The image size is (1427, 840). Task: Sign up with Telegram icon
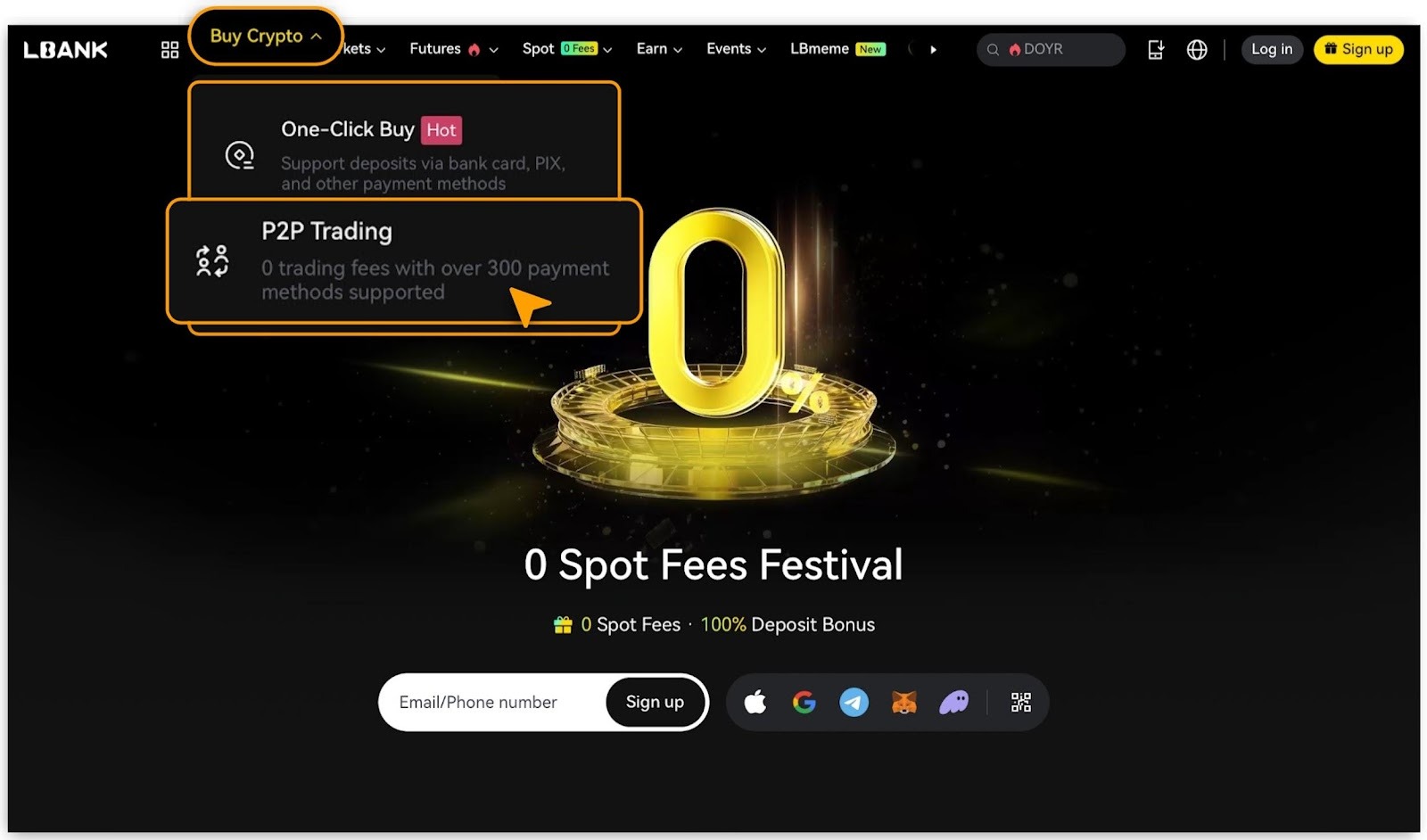(854, 703)
